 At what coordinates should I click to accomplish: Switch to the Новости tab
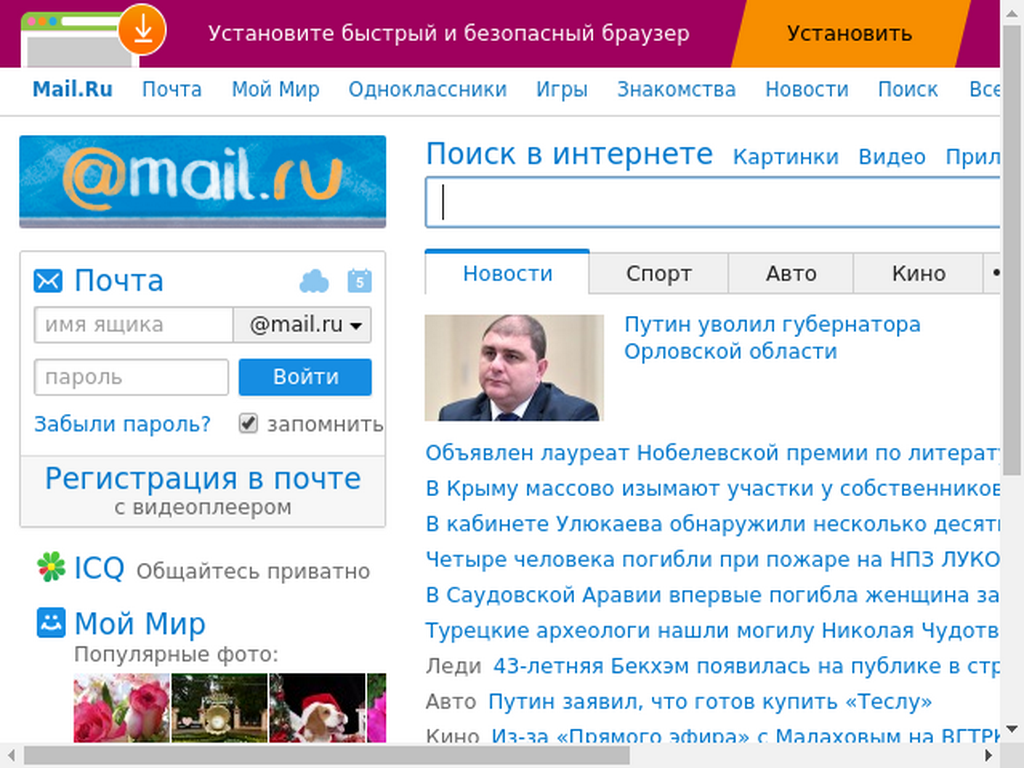point(507,273)
